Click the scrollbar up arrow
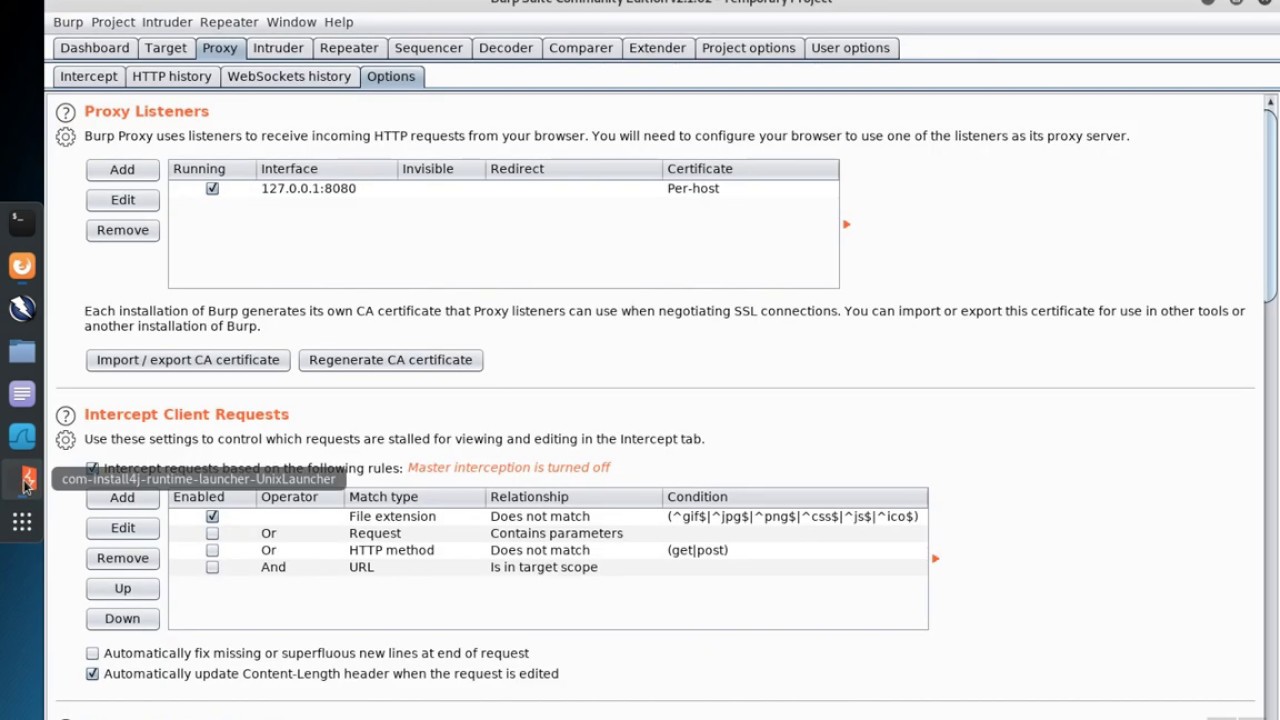This screenshot has width=1280, height=720. 1271,102
